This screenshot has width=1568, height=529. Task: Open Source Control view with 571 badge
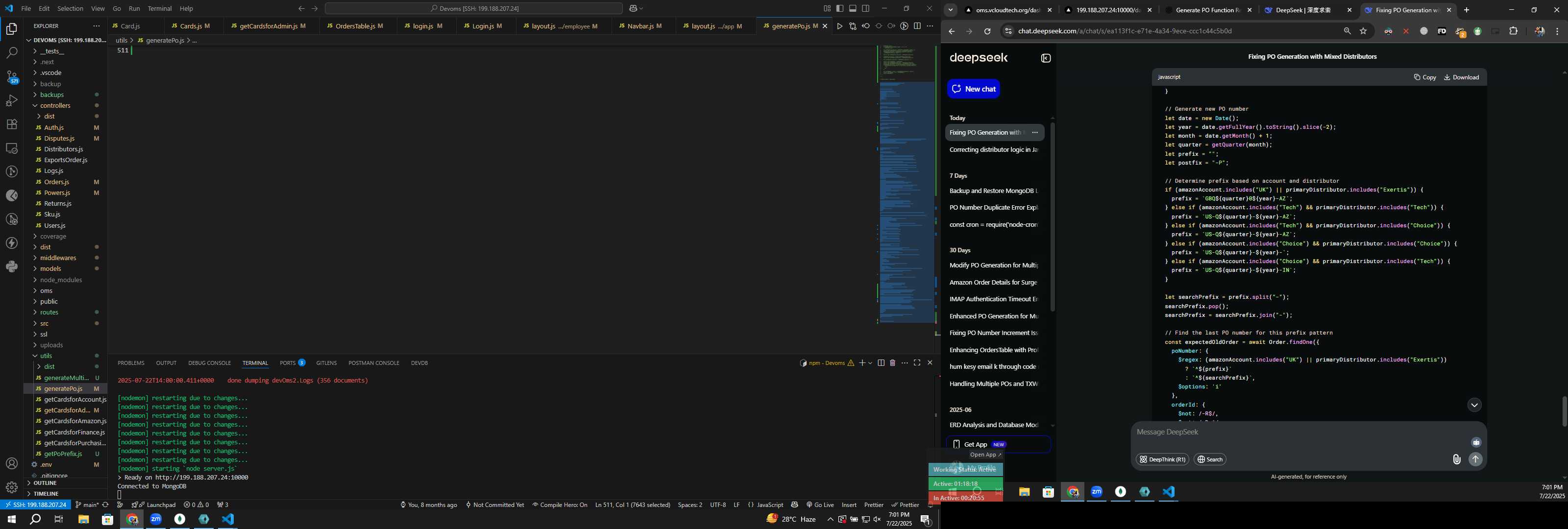point(12,77)
